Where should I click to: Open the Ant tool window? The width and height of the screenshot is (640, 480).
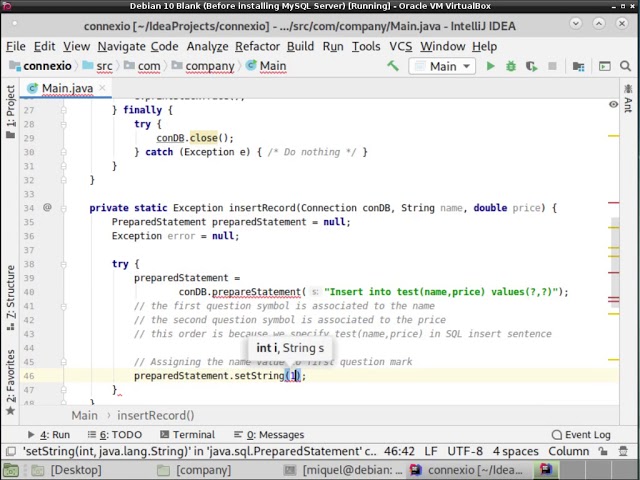628,99
